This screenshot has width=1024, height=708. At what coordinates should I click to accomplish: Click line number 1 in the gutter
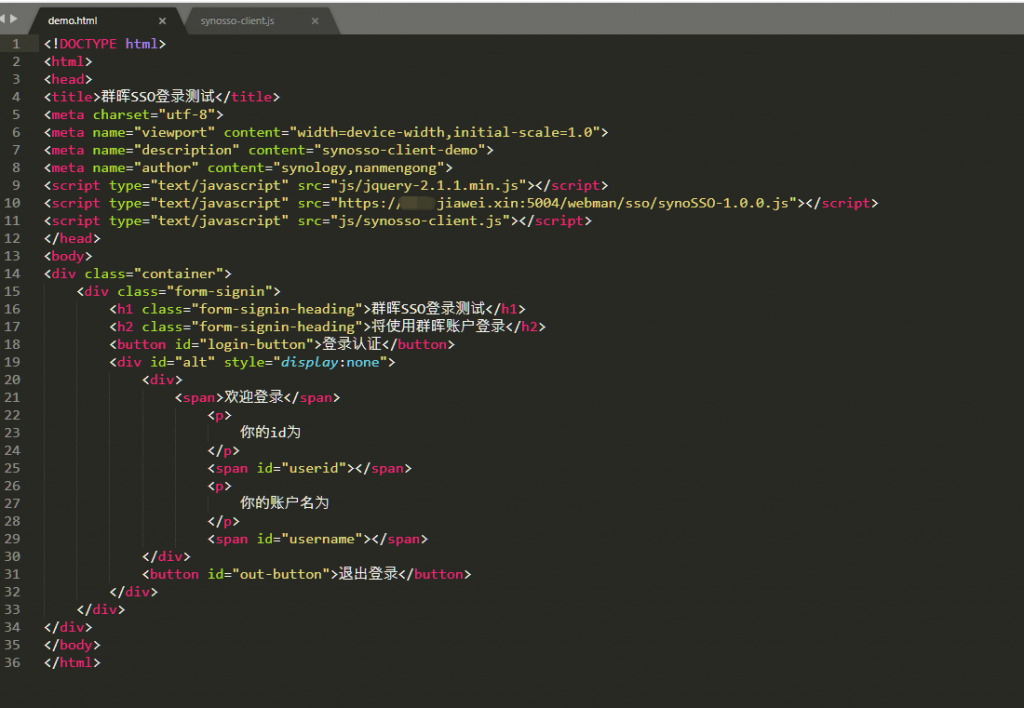click(16, 45)
